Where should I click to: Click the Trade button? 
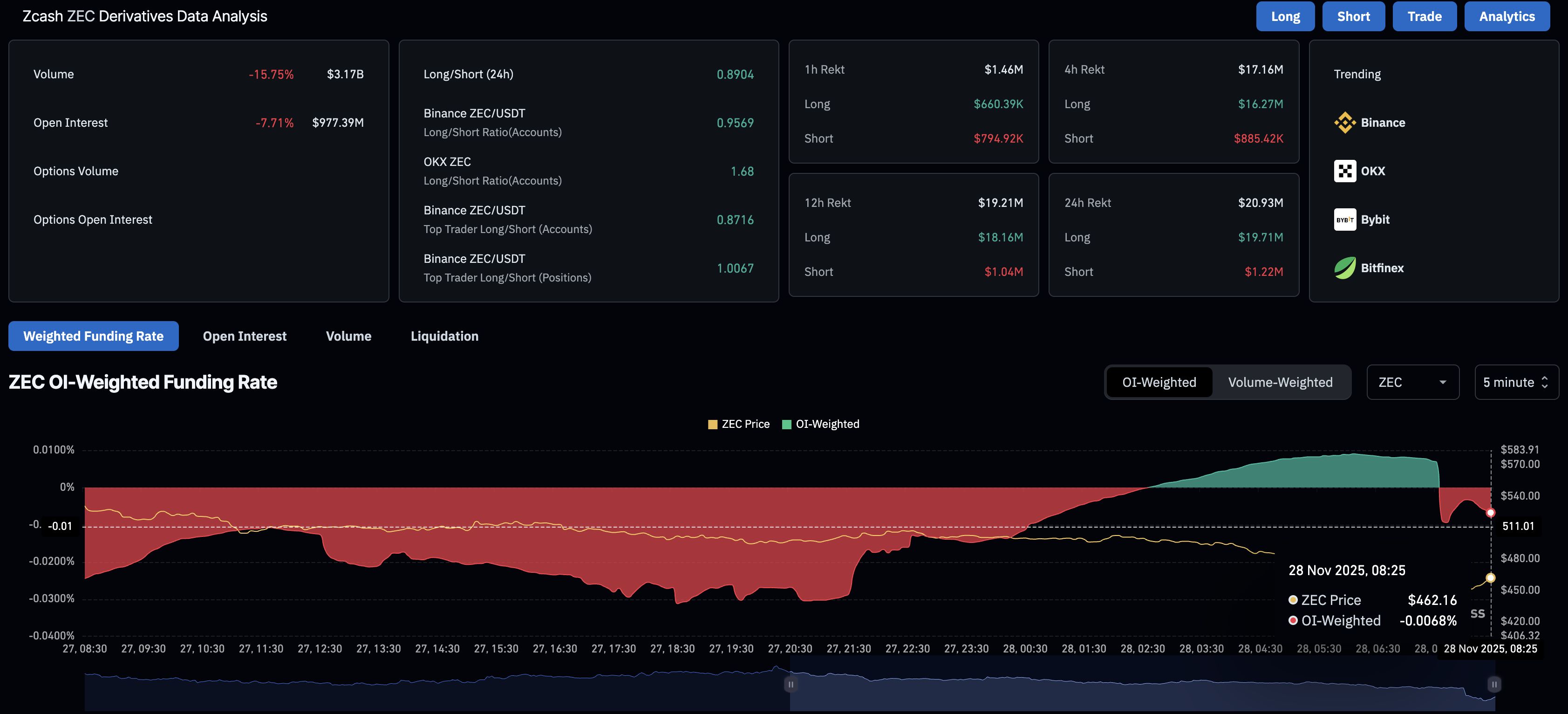coord(1425,16)
